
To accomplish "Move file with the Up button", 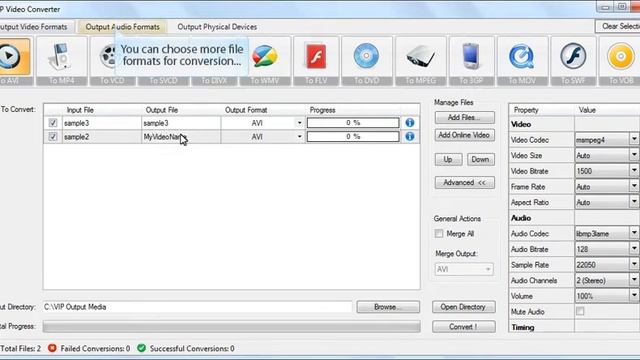I will point(448,160).
